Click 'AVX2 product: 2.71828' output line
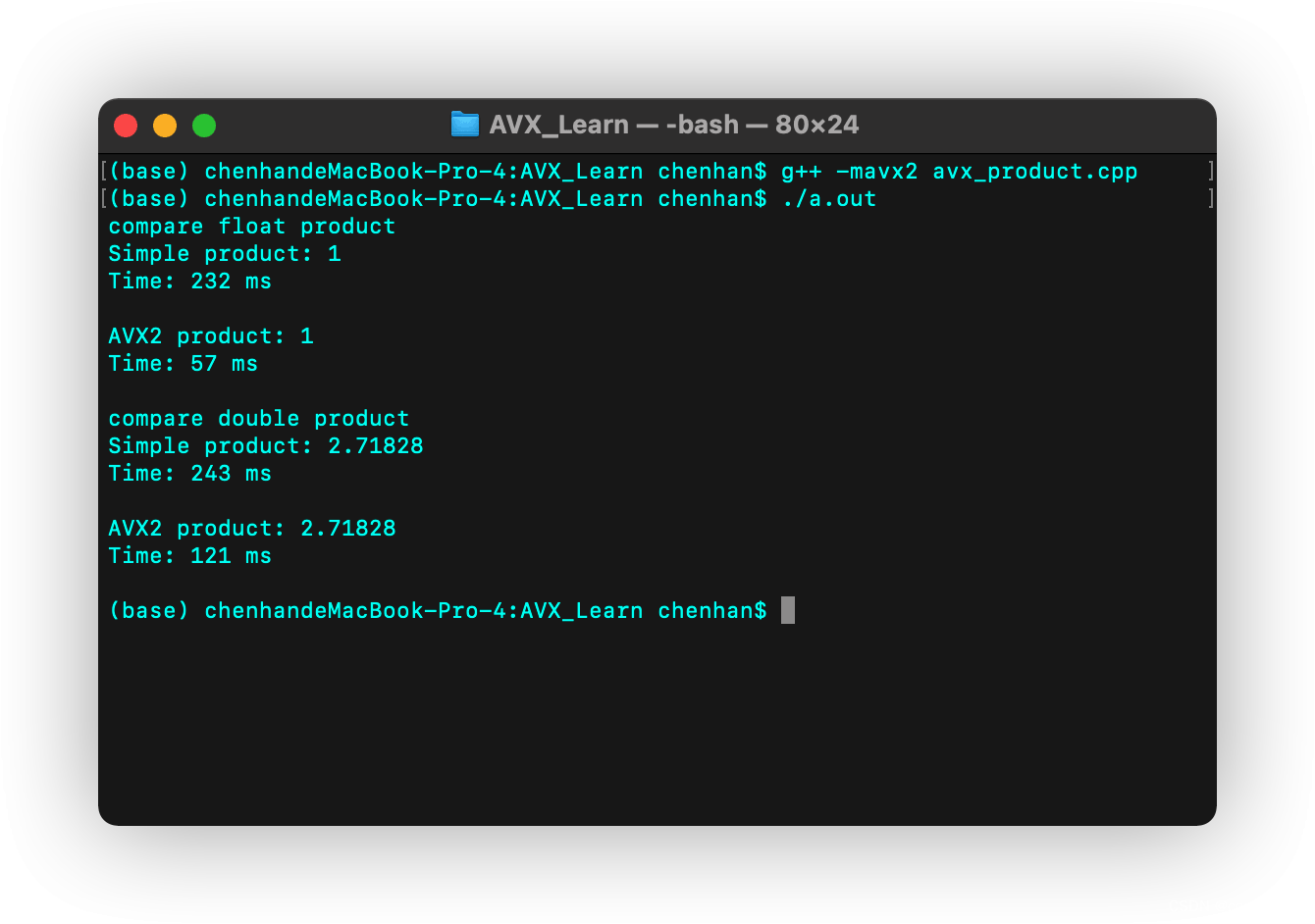This screenshot has width=1315, height=924. (x=252, y=529)
